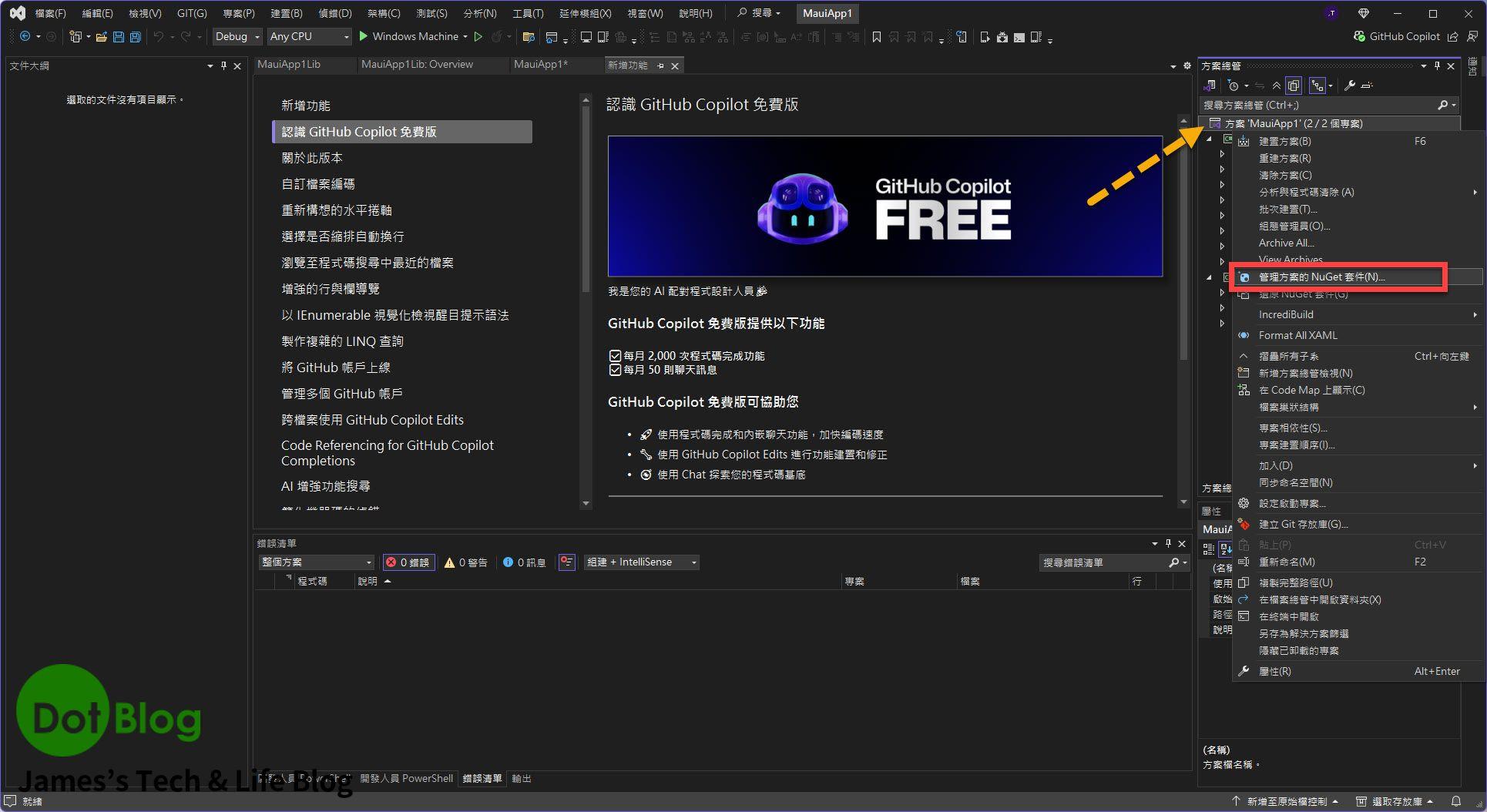Image resolution: width=1487 pixels, height=812 pixels.
Task: Click the Save All toolbar icon
Action: (136, 37)
